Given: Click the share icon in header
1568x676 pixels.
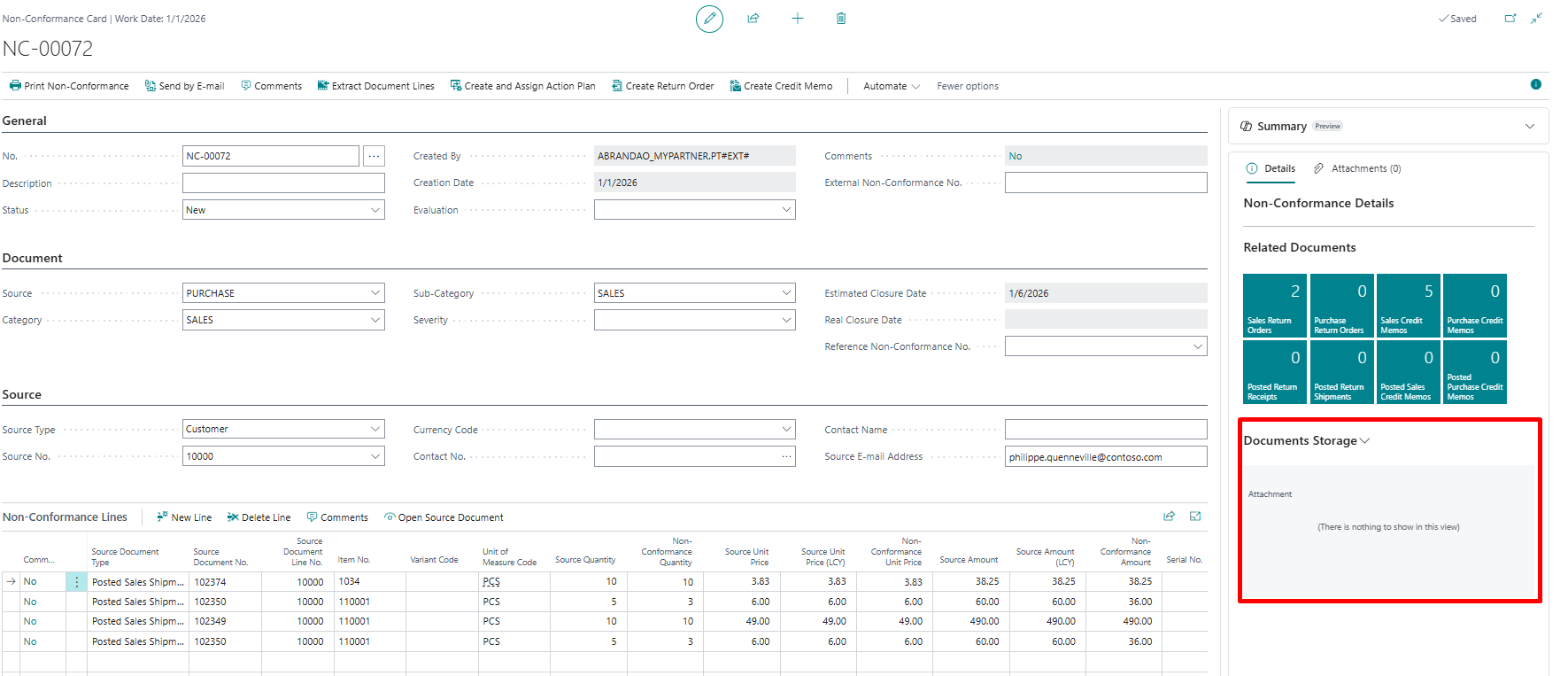Looking at the screenshot, I should pos(753,19).
